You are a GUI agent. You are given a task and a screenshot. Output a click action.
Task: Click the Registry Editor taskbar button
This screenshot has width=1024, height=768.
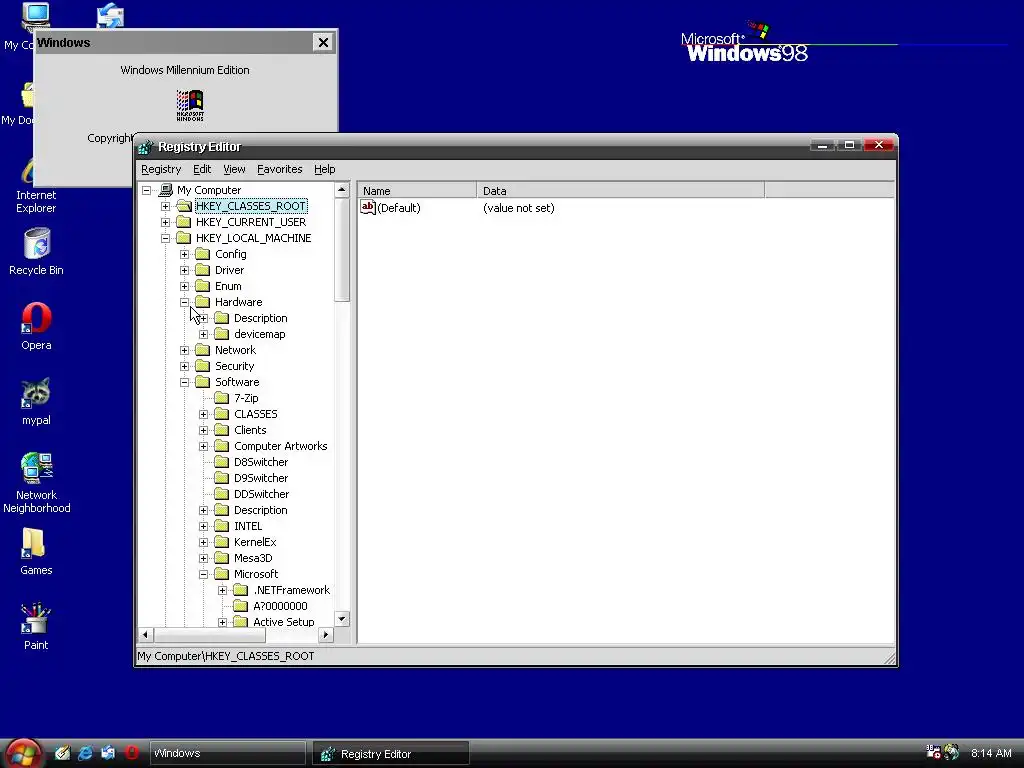(x=391, y=754)
